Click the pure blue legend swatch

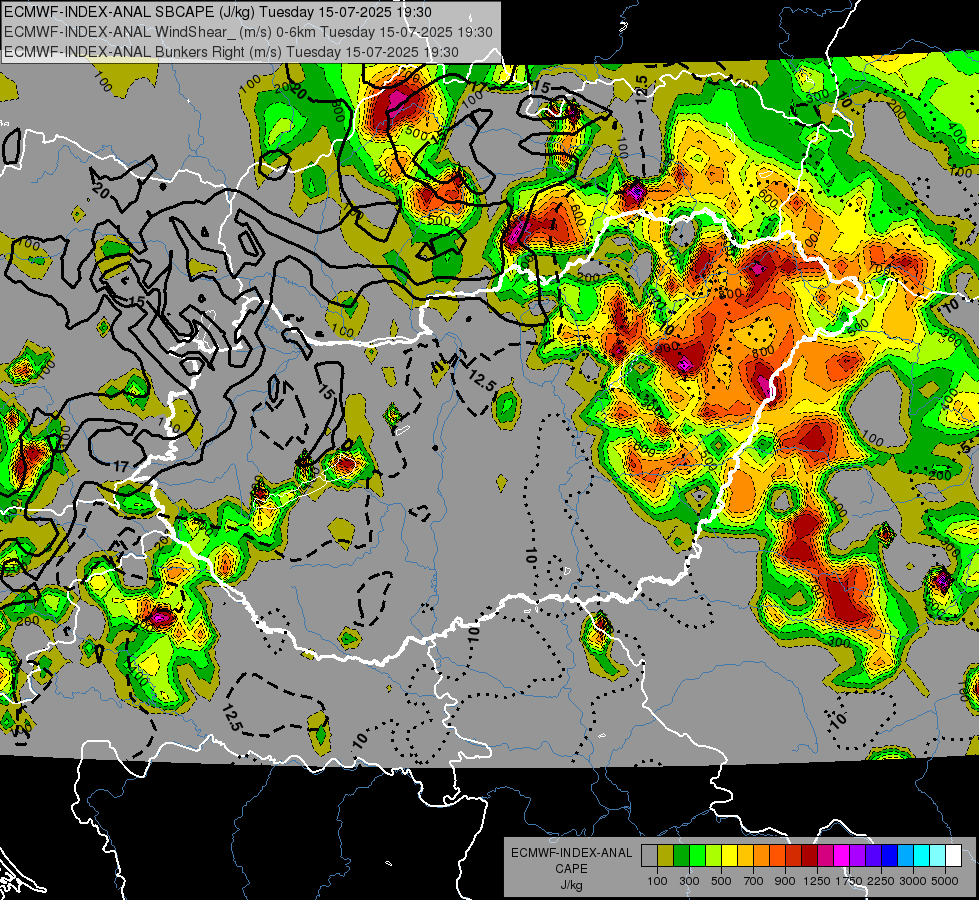[890, 856]
